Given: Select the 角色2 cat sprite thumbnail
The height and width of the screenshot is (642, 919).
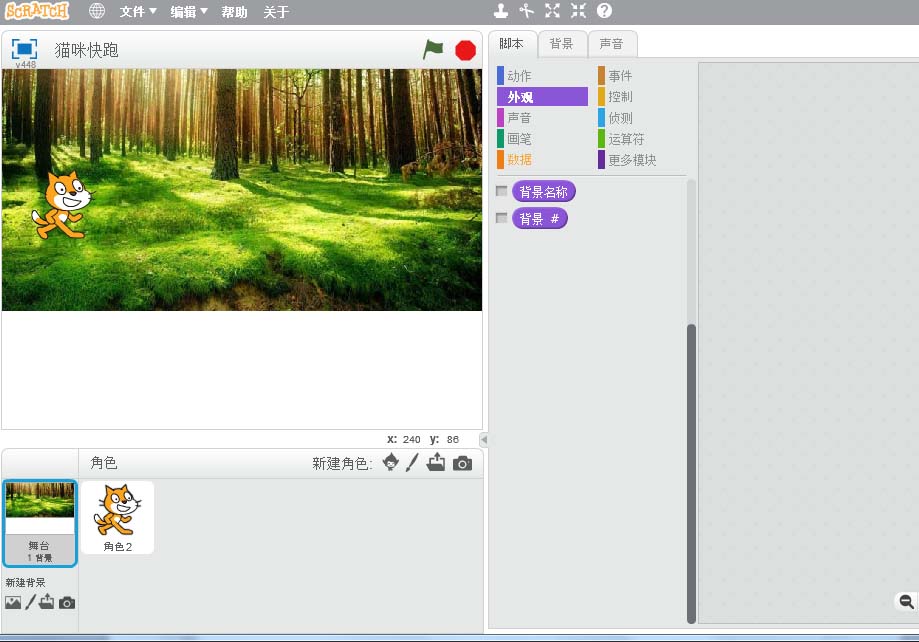Looking at the screenshot, I should pyautogui.click(x=118, y=517).
